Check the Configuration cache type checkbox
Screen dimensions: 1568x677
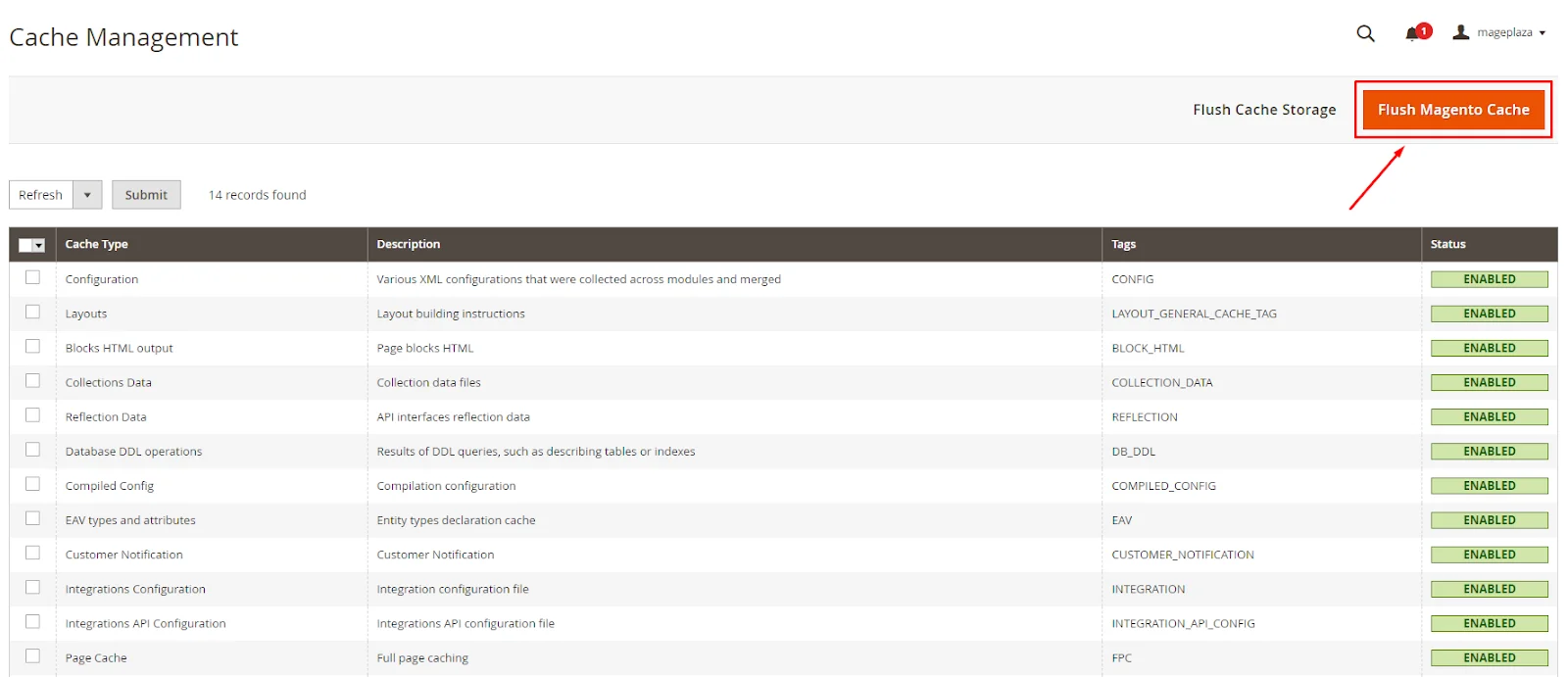point(32,277)
